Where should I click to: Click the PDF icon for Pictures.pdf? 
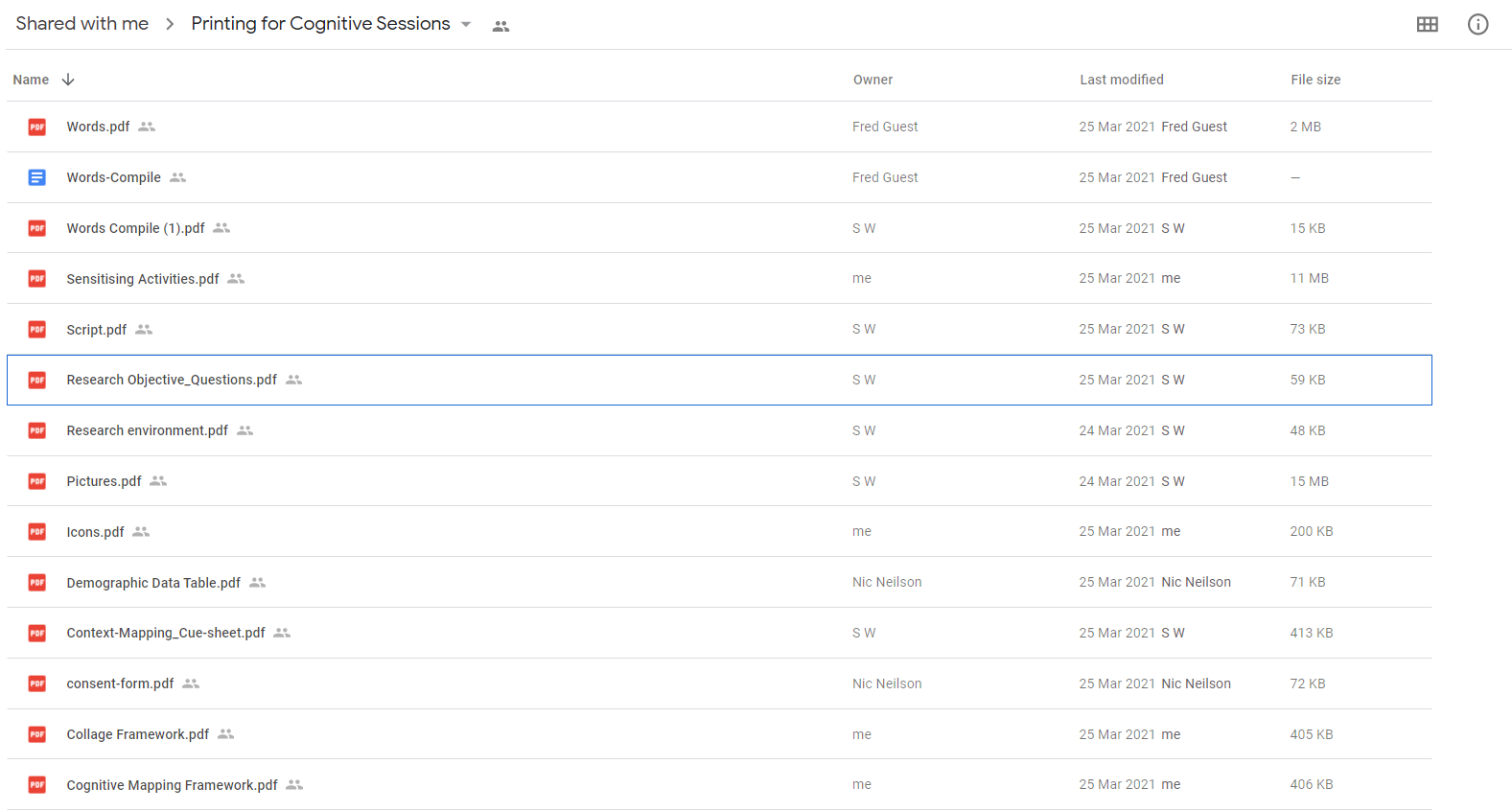pos(37,481)
